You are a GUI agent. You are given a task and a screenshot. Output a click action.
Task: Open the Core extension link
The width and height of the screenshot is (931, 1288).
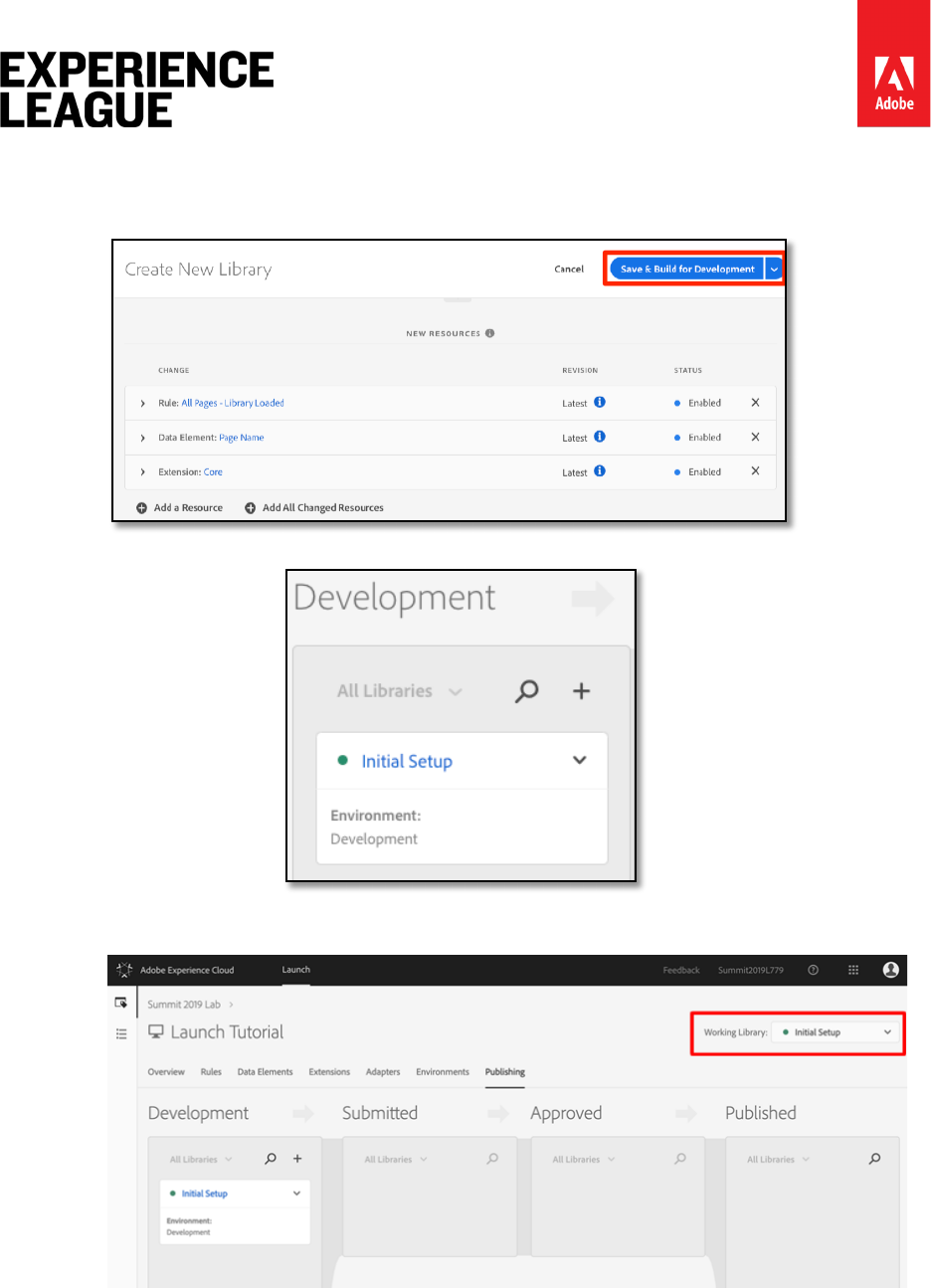[213, 472]
